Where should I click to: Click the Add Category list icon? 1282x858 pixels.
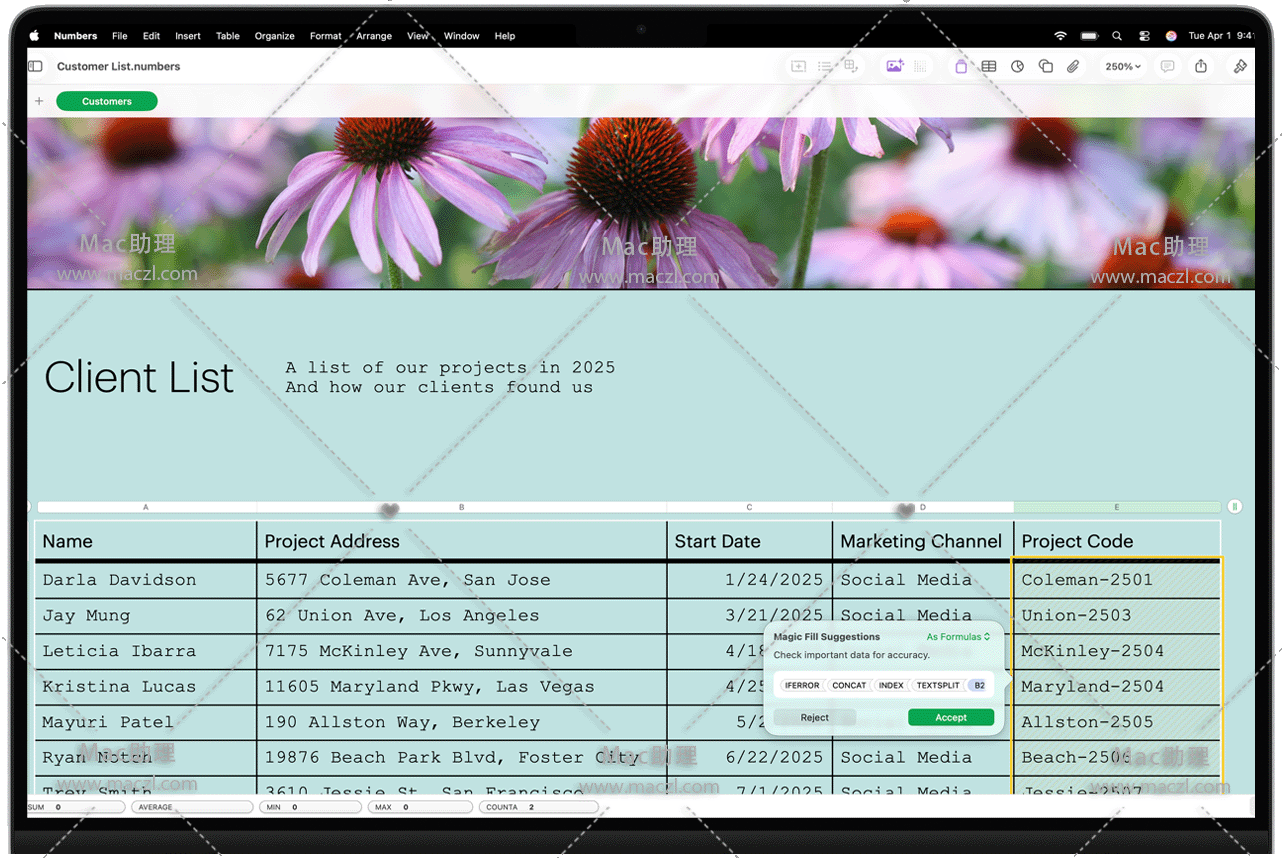coord(825,67)
